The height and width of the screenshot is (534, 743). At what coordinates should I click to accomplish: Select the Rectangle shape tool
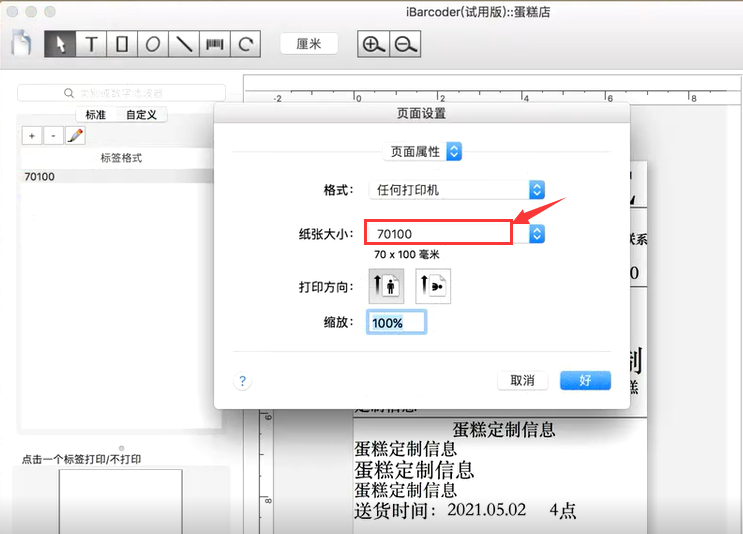click(122, 44)
